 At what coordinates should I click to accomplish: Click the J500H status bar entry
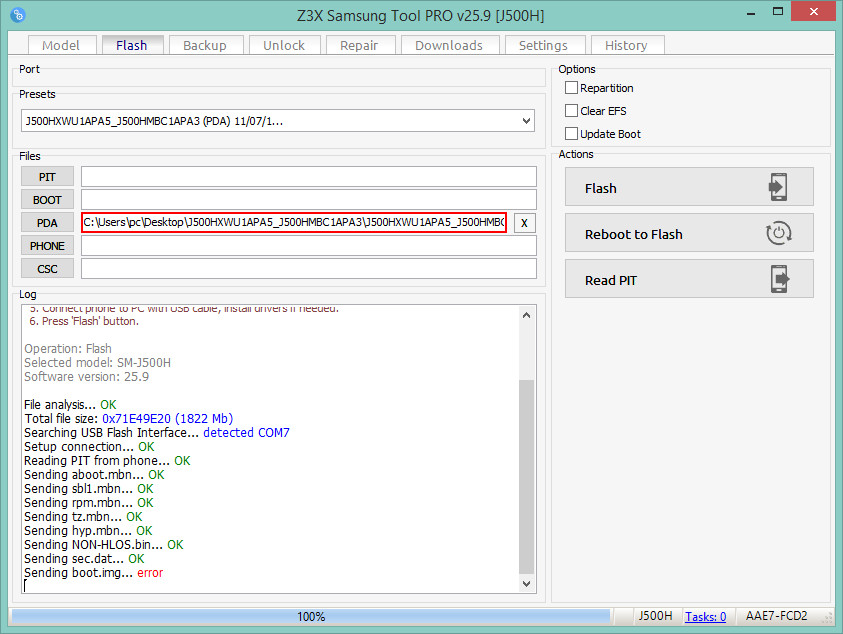(x=655, y=616)
